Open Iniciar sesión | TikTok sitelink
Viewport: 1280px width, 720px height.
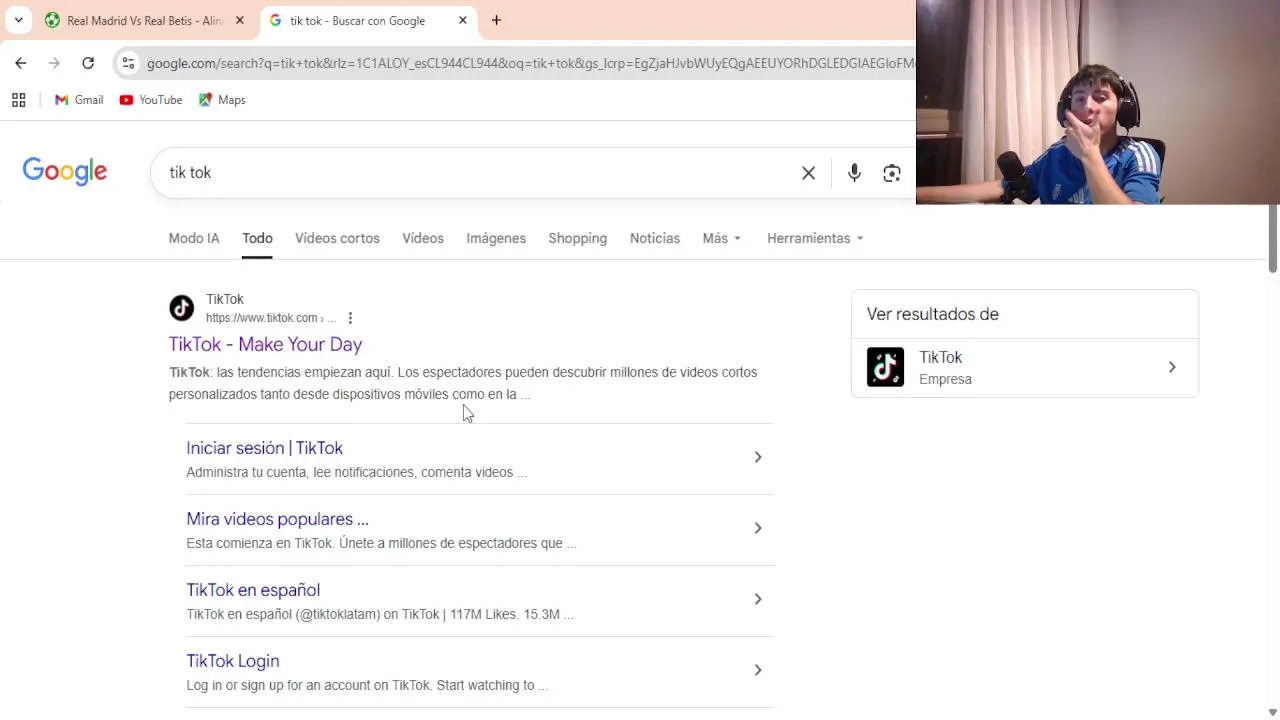coord(264,448)
